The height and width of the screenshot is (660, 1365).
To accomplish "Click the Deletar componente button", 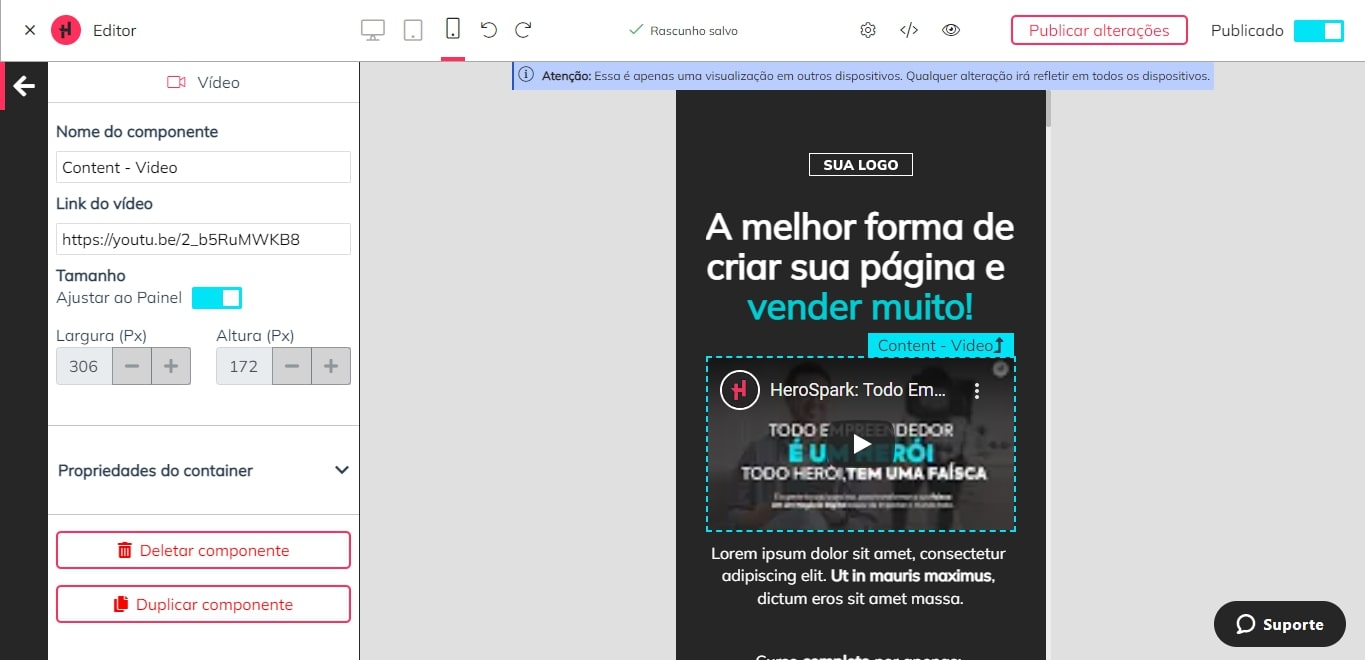I will pos(203,550).
